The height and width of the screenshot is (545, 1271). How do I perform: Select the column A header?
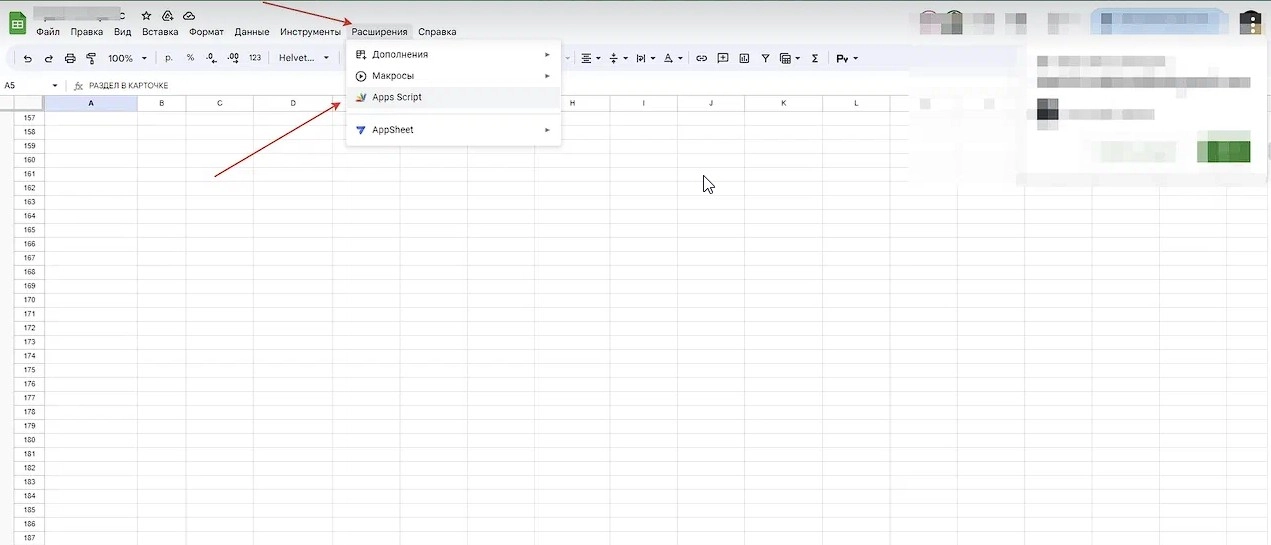tap(91, 104)
